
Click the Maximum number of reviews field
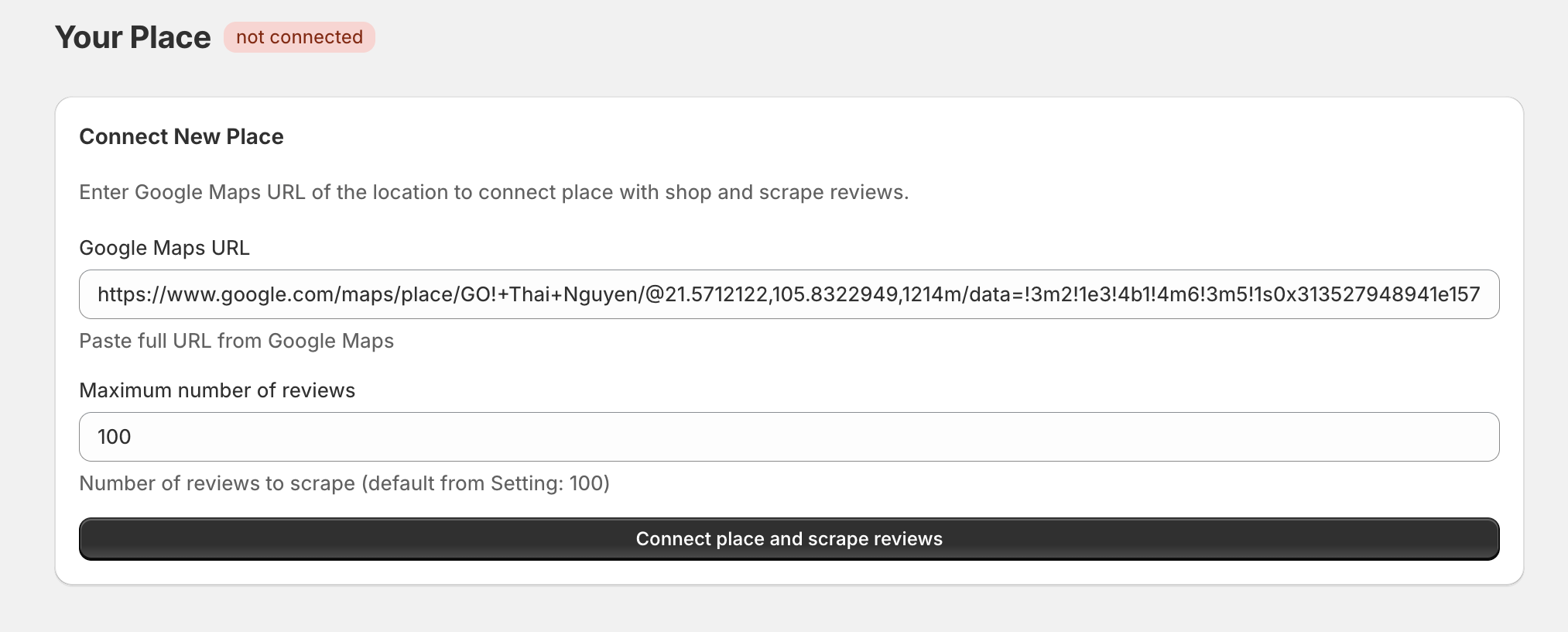pos(789,437)
